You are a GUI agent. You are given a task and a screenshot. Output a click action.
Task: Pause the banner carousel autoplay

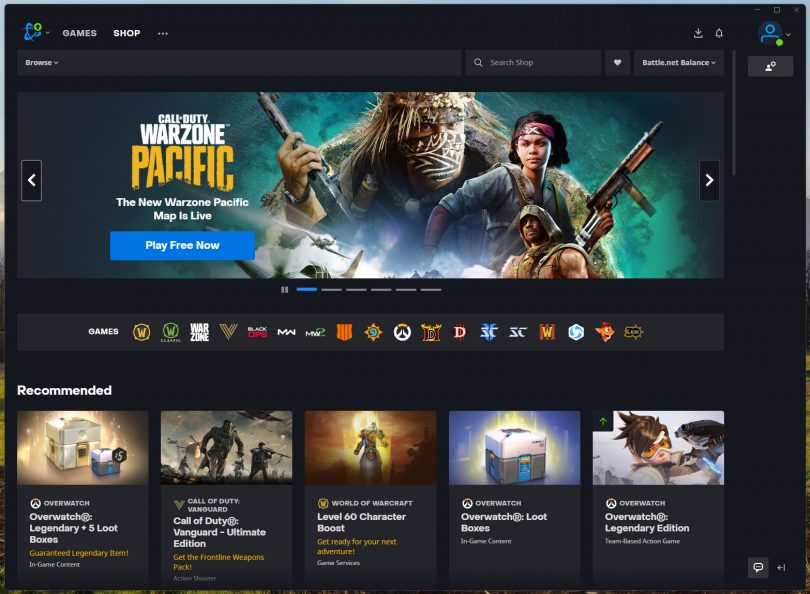pos(285,290)
